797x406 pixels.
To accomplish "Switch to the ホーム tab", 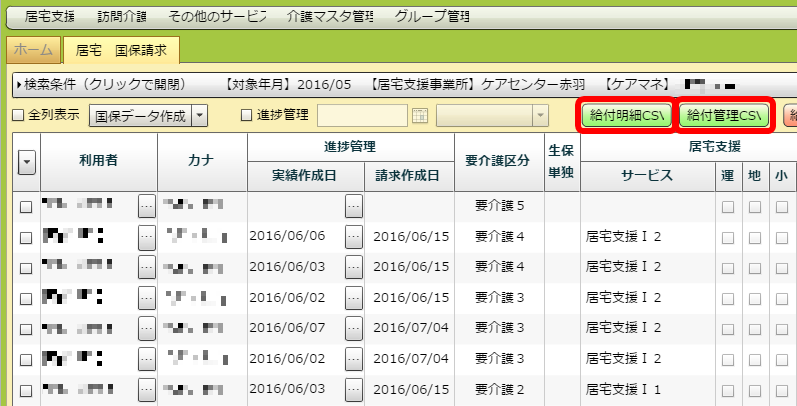I will pos(33,49).
